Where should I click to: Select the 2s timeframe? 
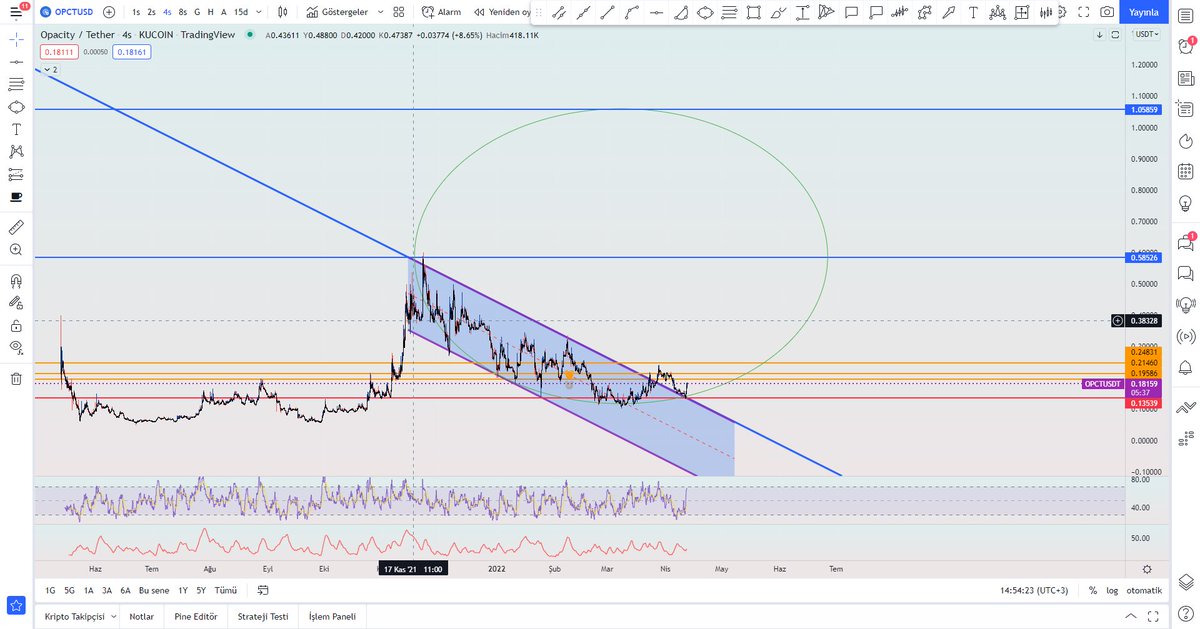(x=151, y=12)
